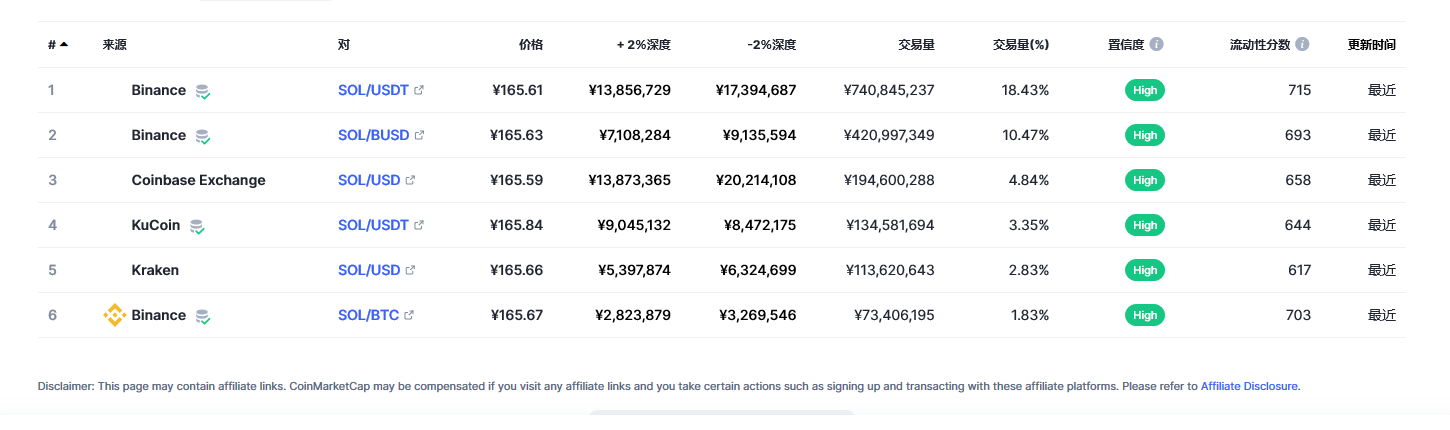Viewport: 1450px width, 430px height.
Task: Sort by the 交易量 column header
Action: [x=916, y=45]
